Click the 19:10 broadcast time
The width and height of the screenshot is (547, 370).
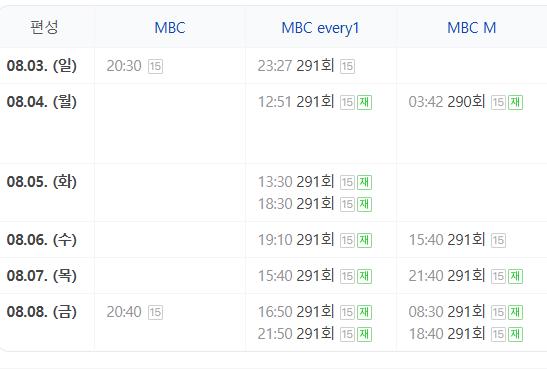pyautogui.click(x=275, y=240)
